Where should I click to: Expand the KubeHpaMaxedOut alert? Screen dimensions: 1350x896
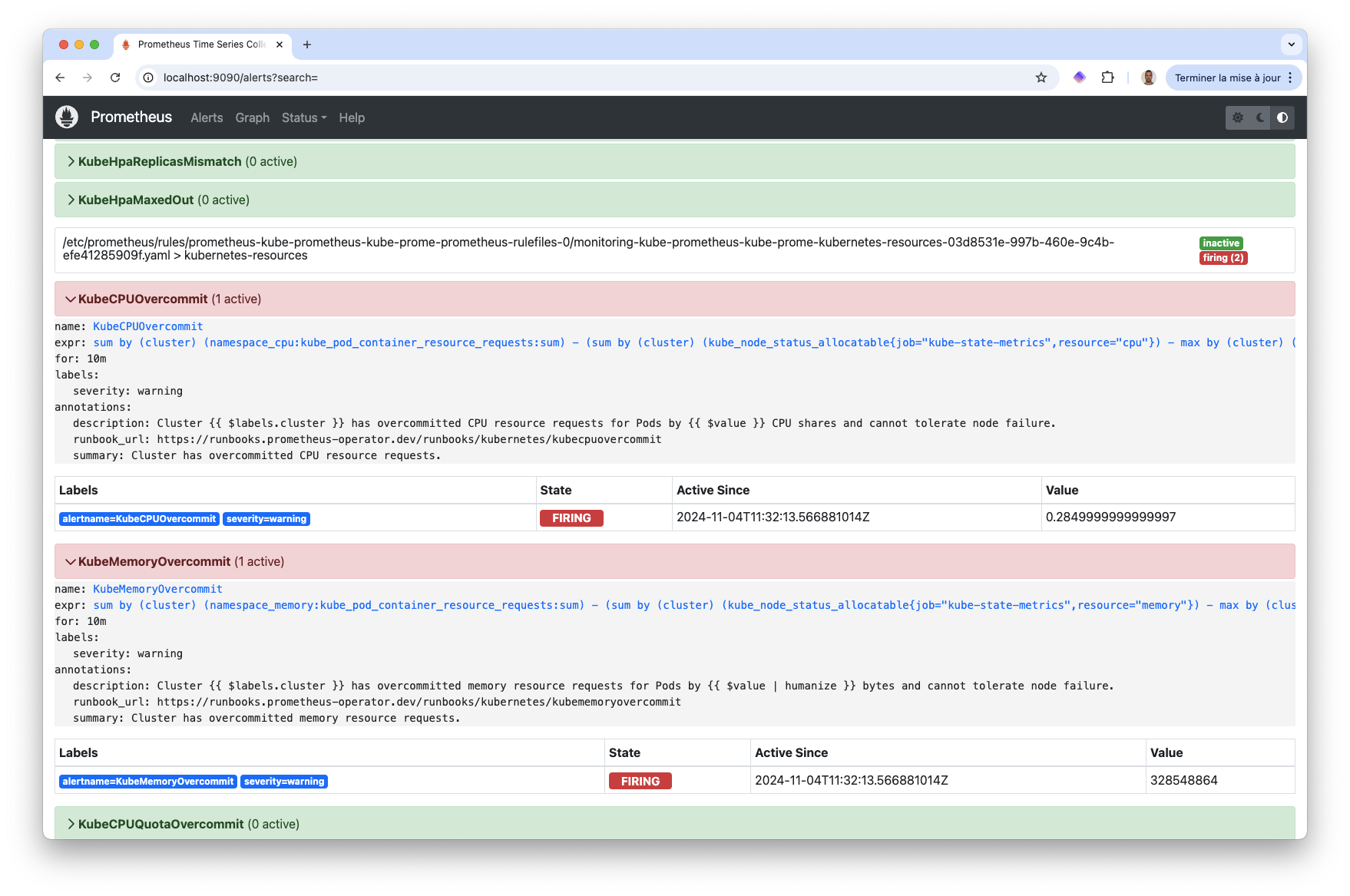[136, 200]
